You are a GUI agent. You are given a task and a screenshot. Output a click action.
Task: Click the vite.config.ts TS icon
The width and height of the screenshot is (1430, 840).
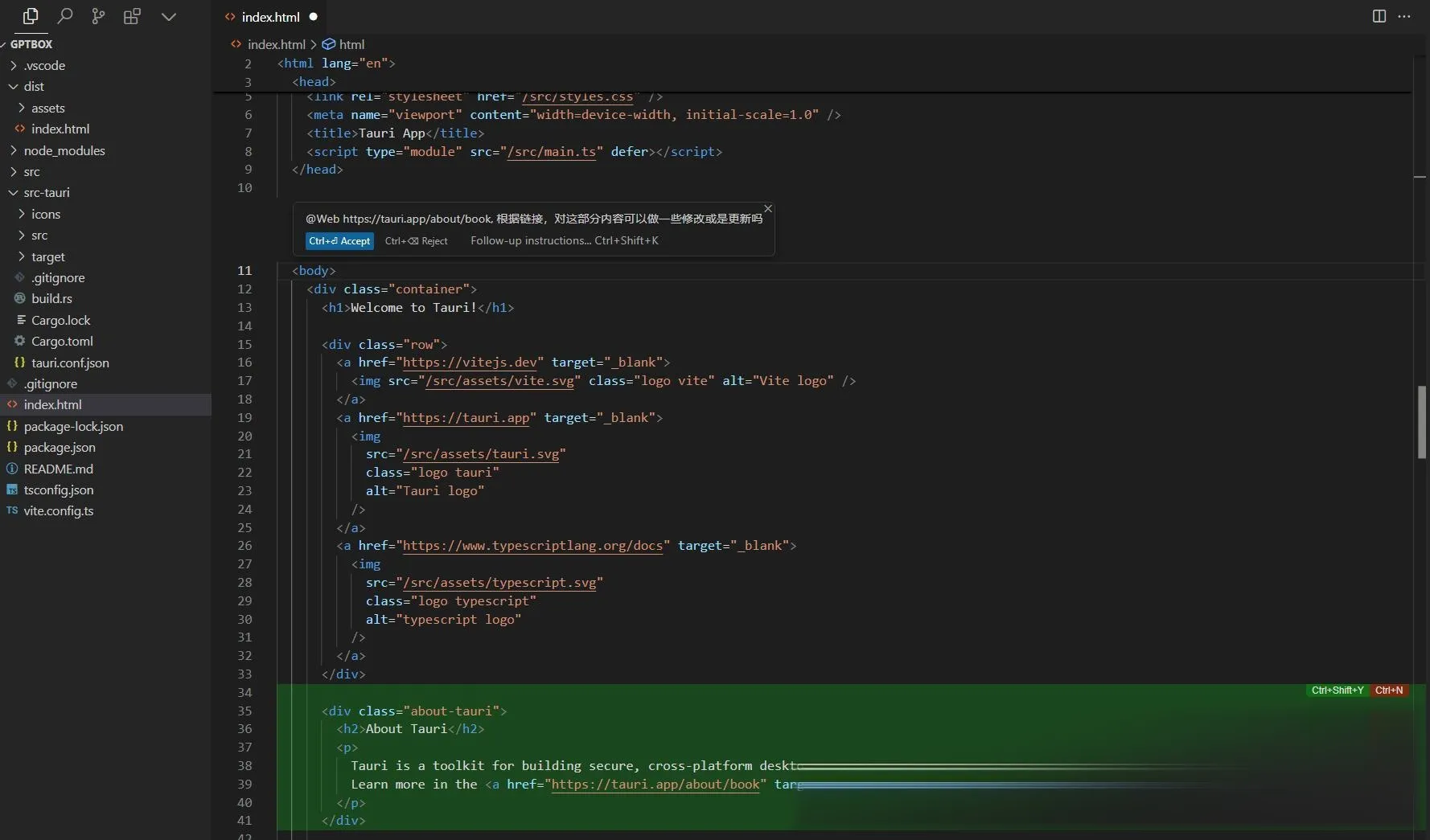point(12,510)
